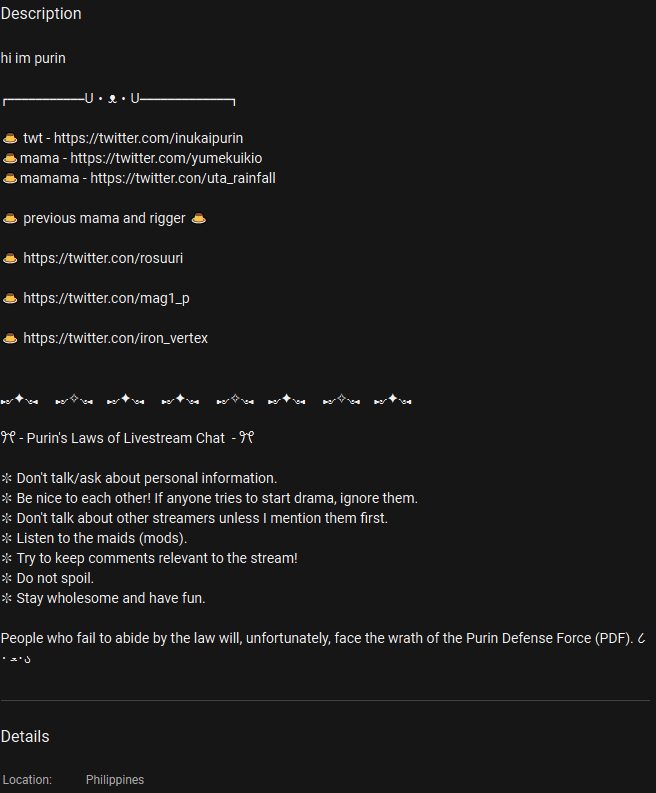Click the Details heading
Screen dimensions: 656x793
(25, 736)
